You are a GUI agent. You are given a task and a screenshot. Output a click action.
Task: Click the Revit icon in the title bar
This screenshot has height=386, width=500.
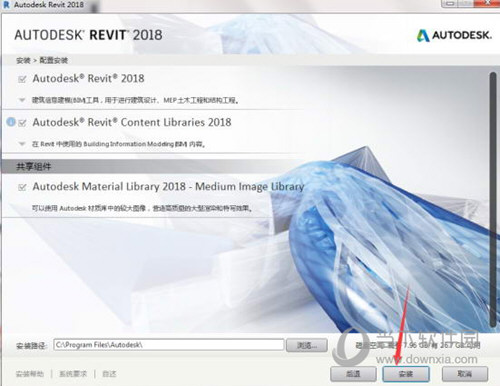tap(6, 5)
